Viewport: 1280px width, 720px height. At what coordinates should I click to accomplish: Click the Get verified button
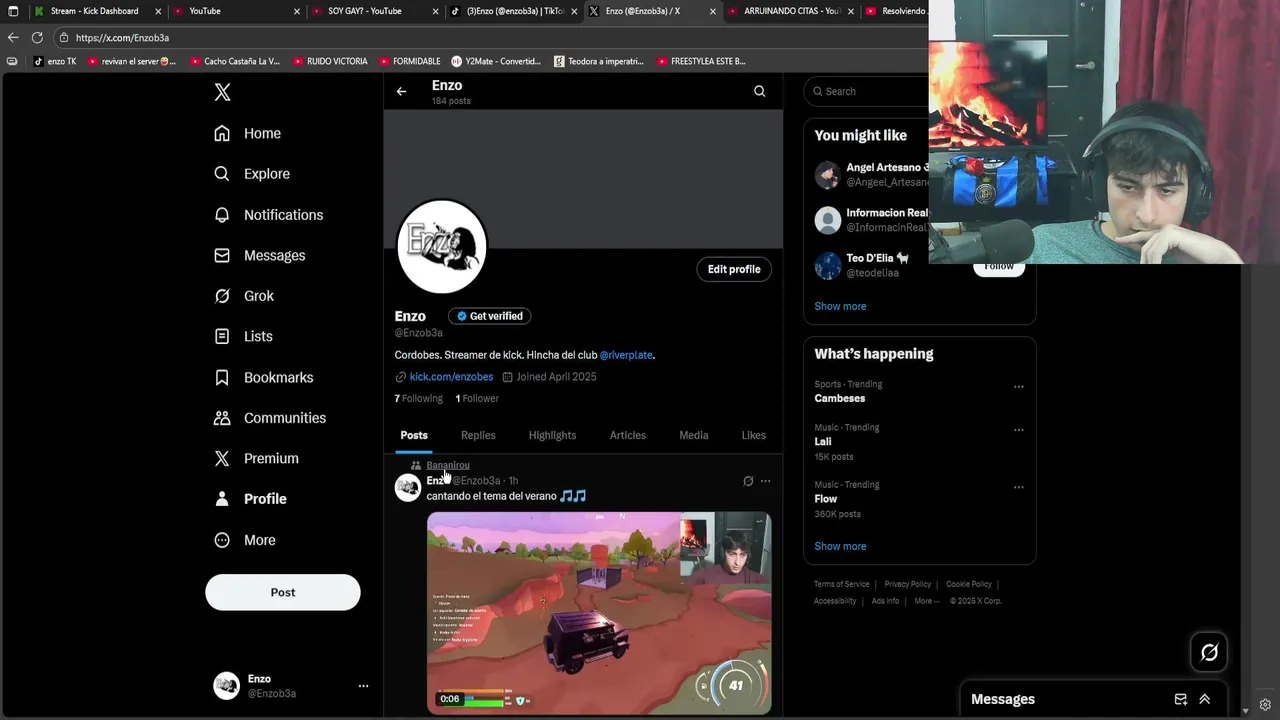490,316
